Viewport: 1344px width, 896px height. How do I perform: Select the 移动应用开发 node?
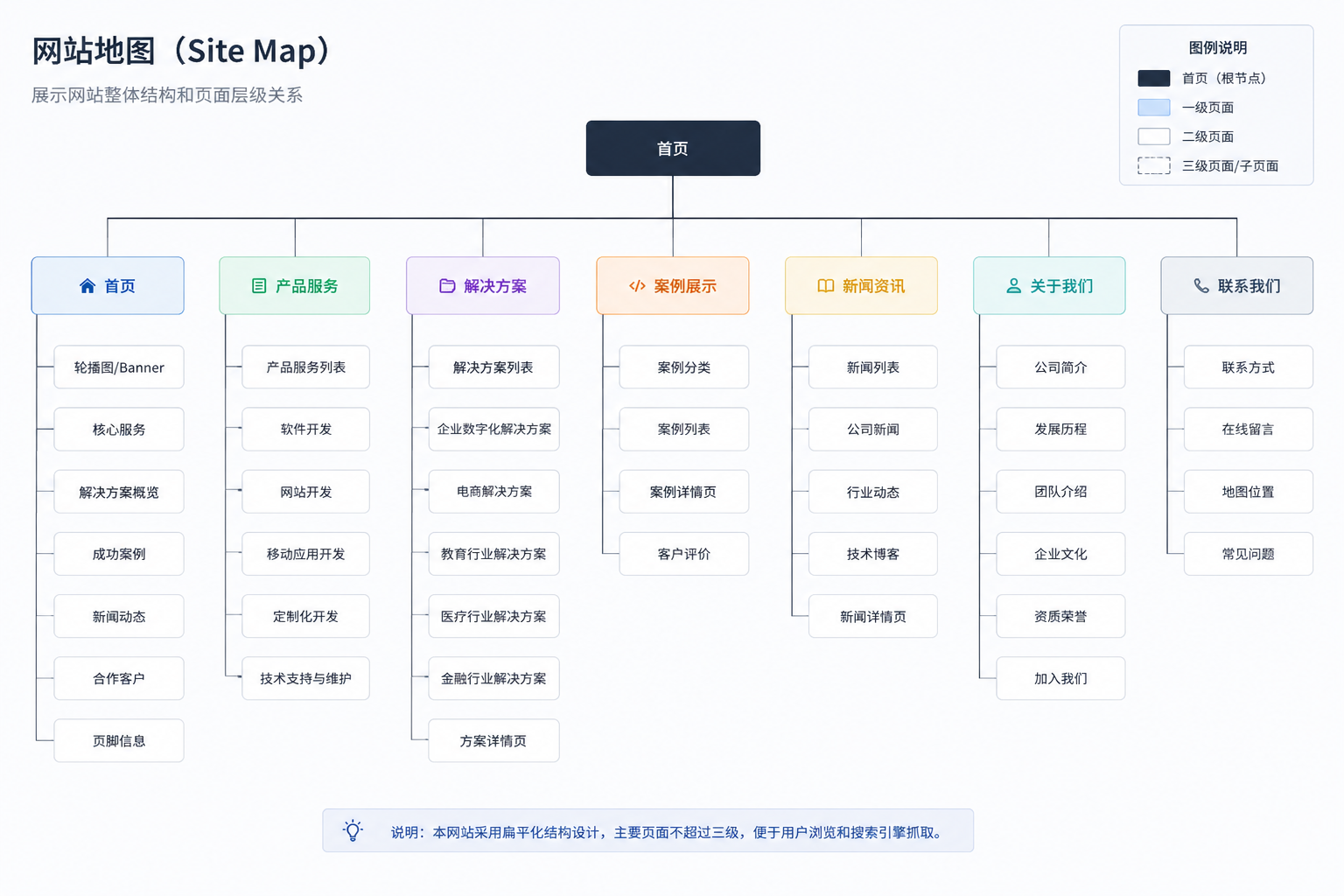coord(306,554)
